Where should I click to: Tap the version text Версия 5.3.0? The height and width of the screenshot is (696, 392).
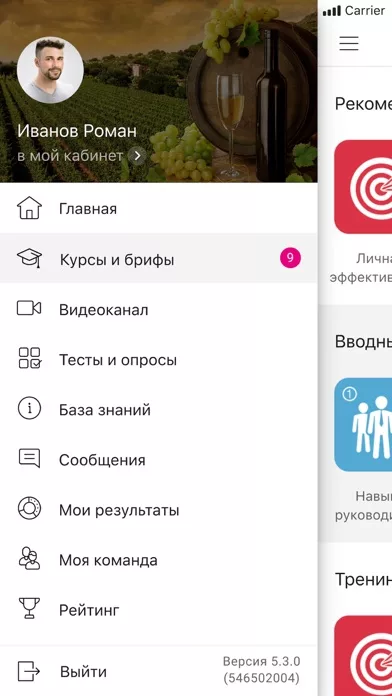pos(261,661)
